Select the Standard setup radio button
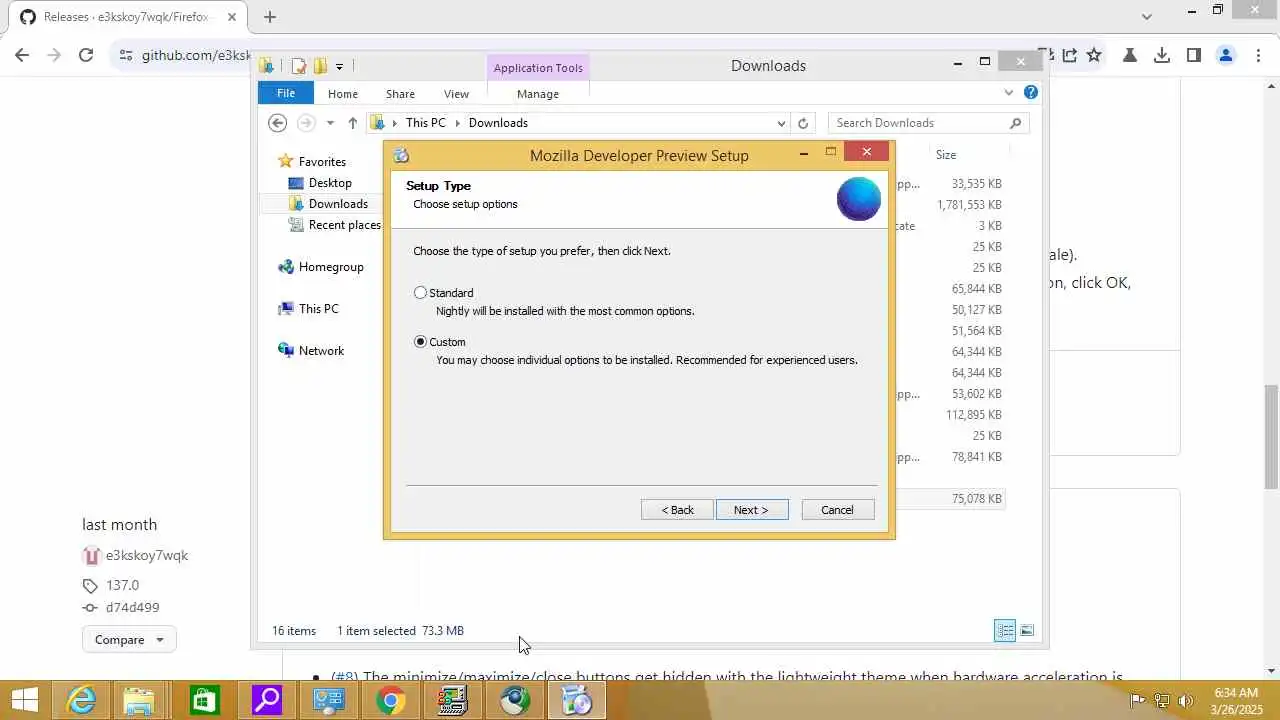 click(x=420, y=293)
